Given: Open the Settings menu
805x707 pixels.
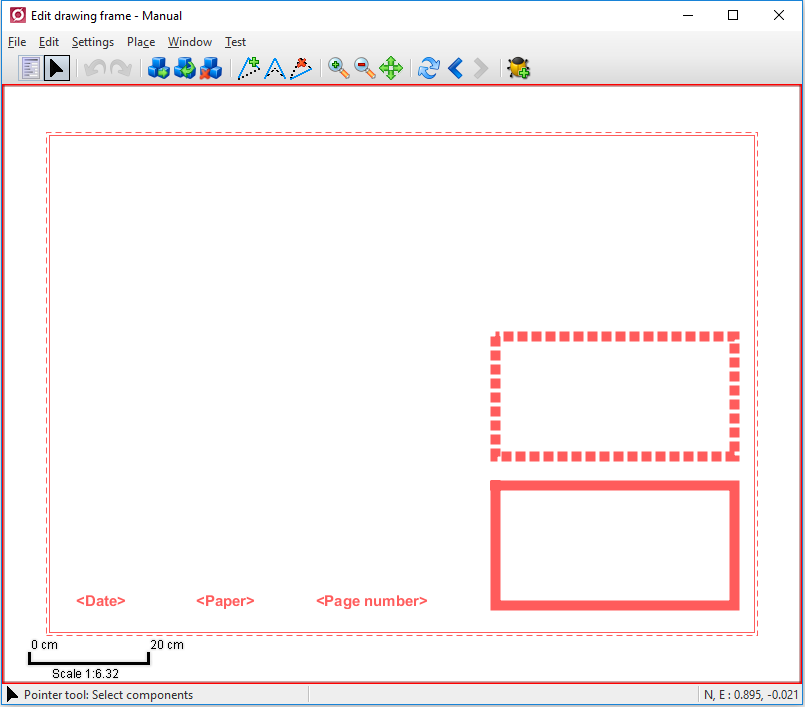Looking at the screenshot, I should [93, 42].
